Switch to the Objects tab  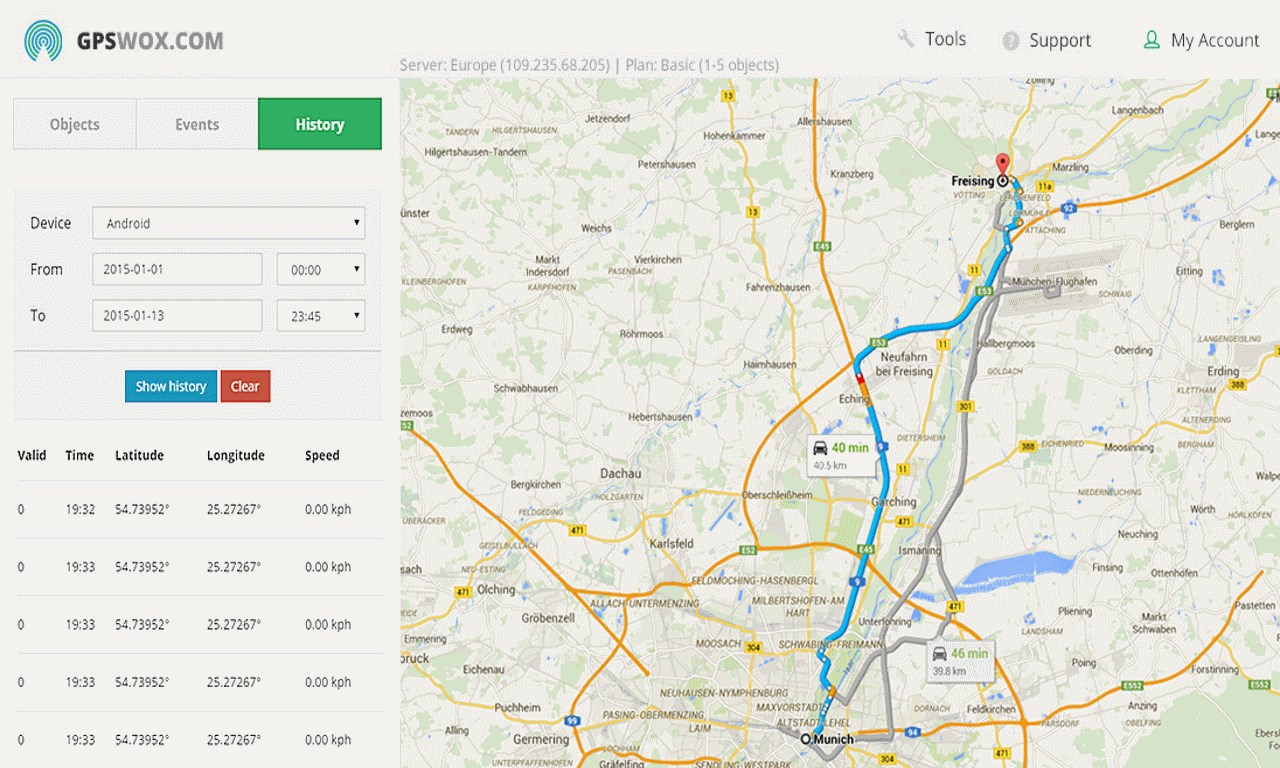[74, 124]
